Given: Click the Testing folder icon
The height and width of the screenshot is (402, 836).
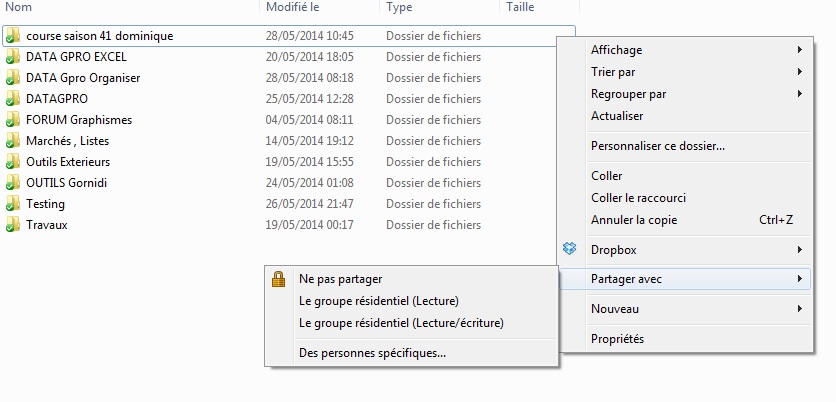Looking at the screenshot, I should (x=12, y=204).
